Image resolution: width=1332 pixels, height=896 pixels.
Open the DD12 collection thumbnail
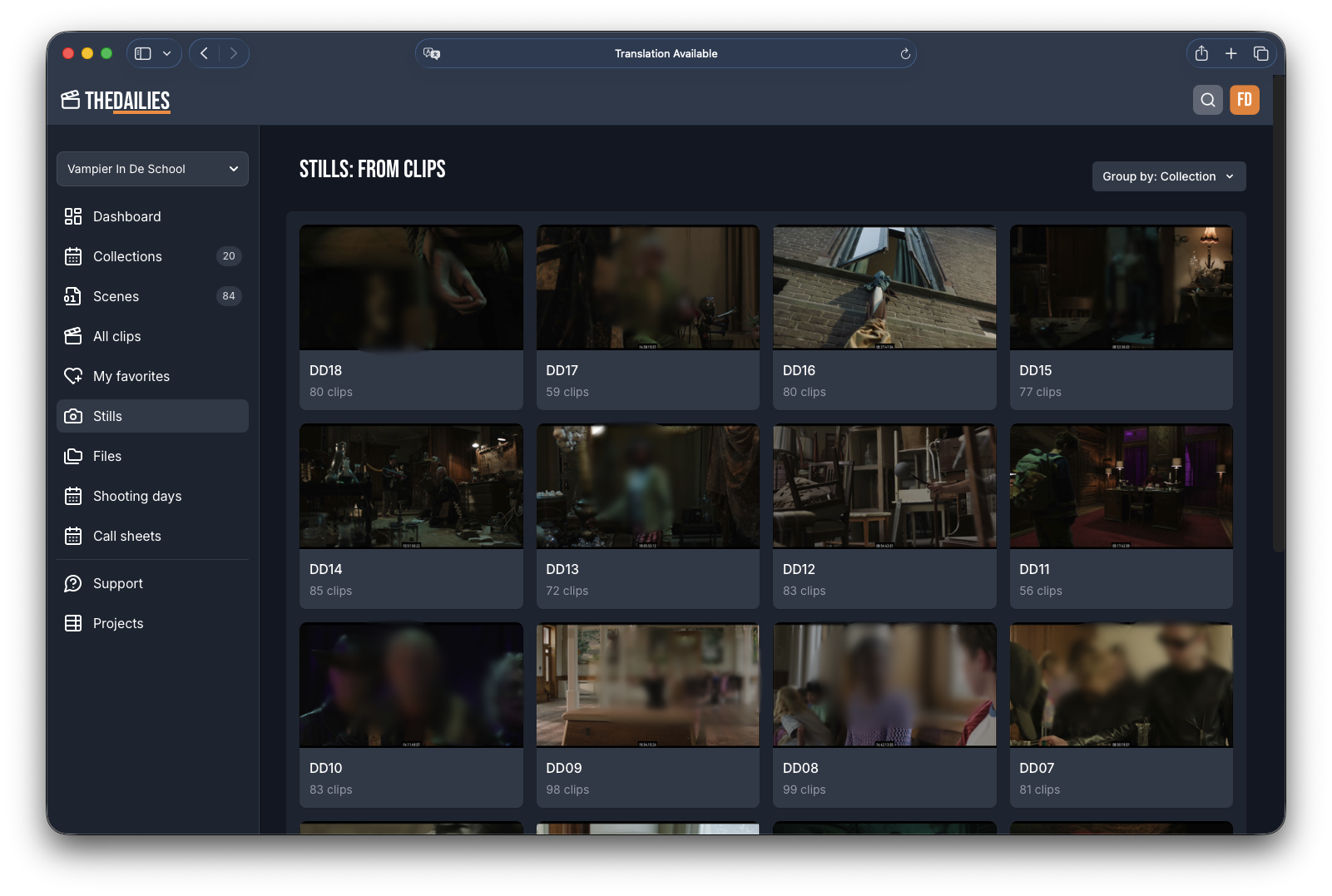pos(884,486)
